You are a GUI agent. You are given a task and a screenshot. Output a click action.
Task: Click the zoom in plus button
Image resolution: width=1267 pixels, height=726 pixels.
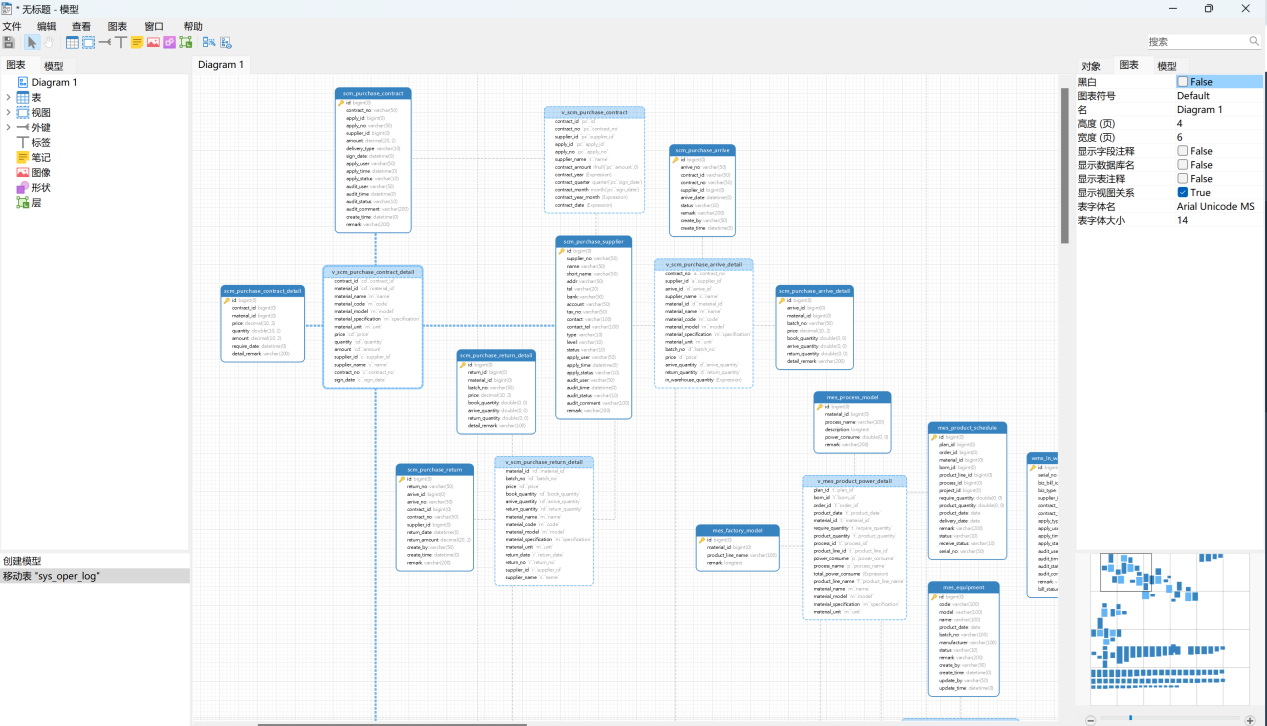(x=1249, y=719)
